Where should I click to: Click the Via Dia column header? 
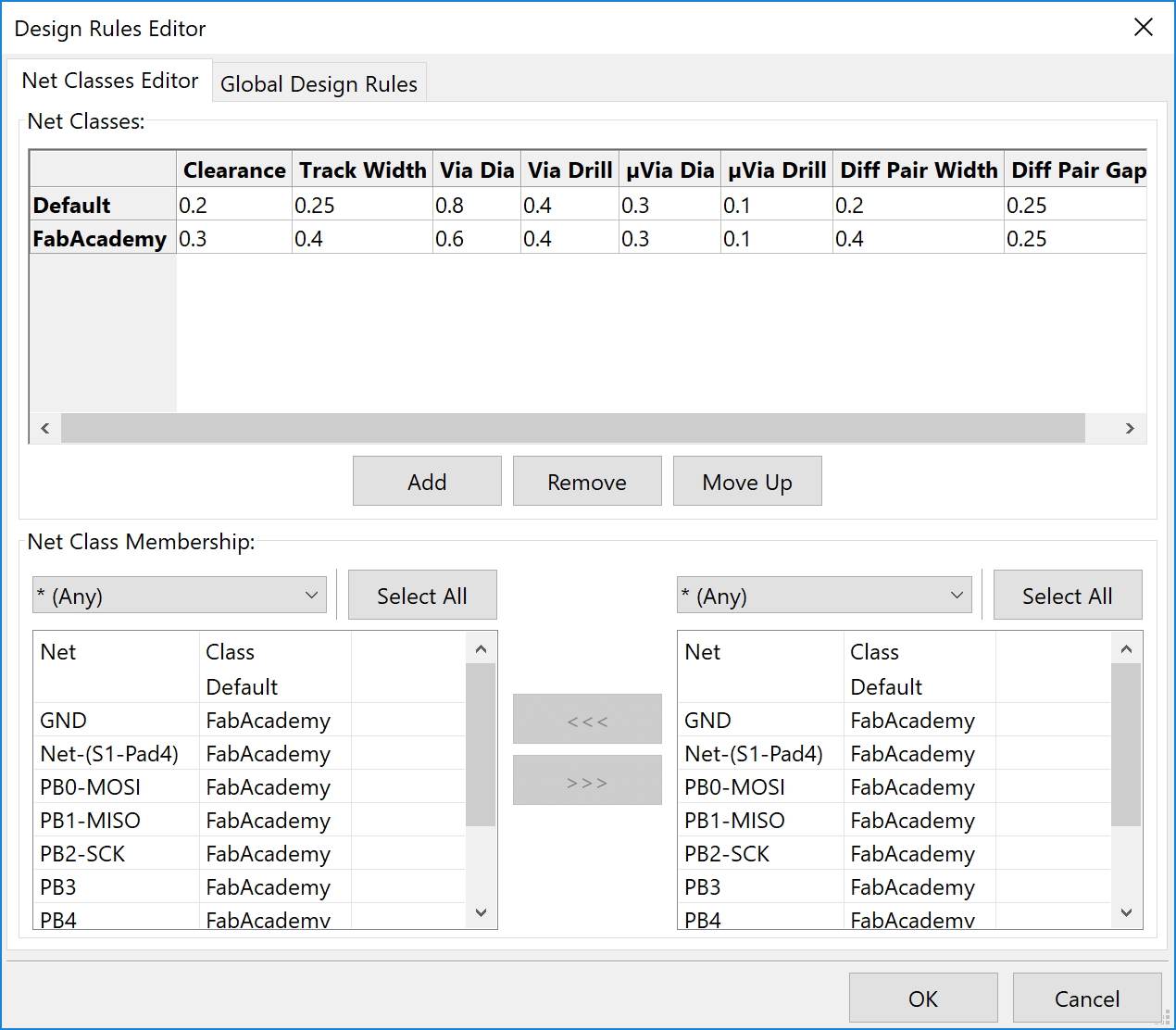tap(477, 170)
